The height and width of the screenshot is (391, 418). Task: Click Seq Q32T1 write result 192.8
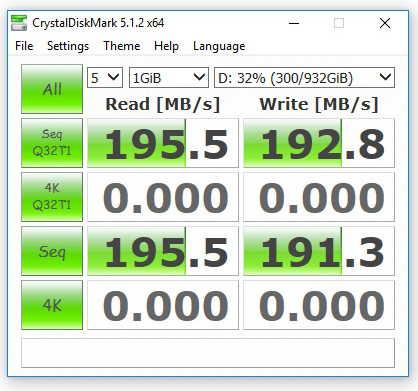[x=319, y=143]
